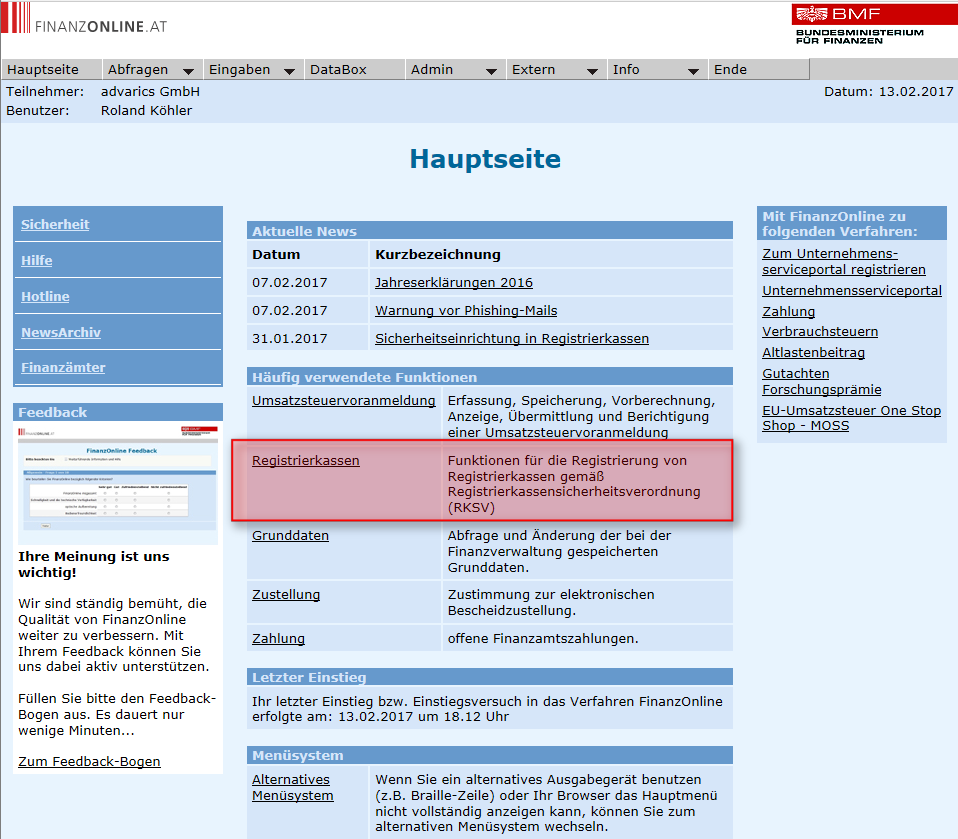Image resolution: width=958 pixels, height=839 pixels.
Task: Select the Teilnehmer name advarics GmbH
Action: [150, 92]
